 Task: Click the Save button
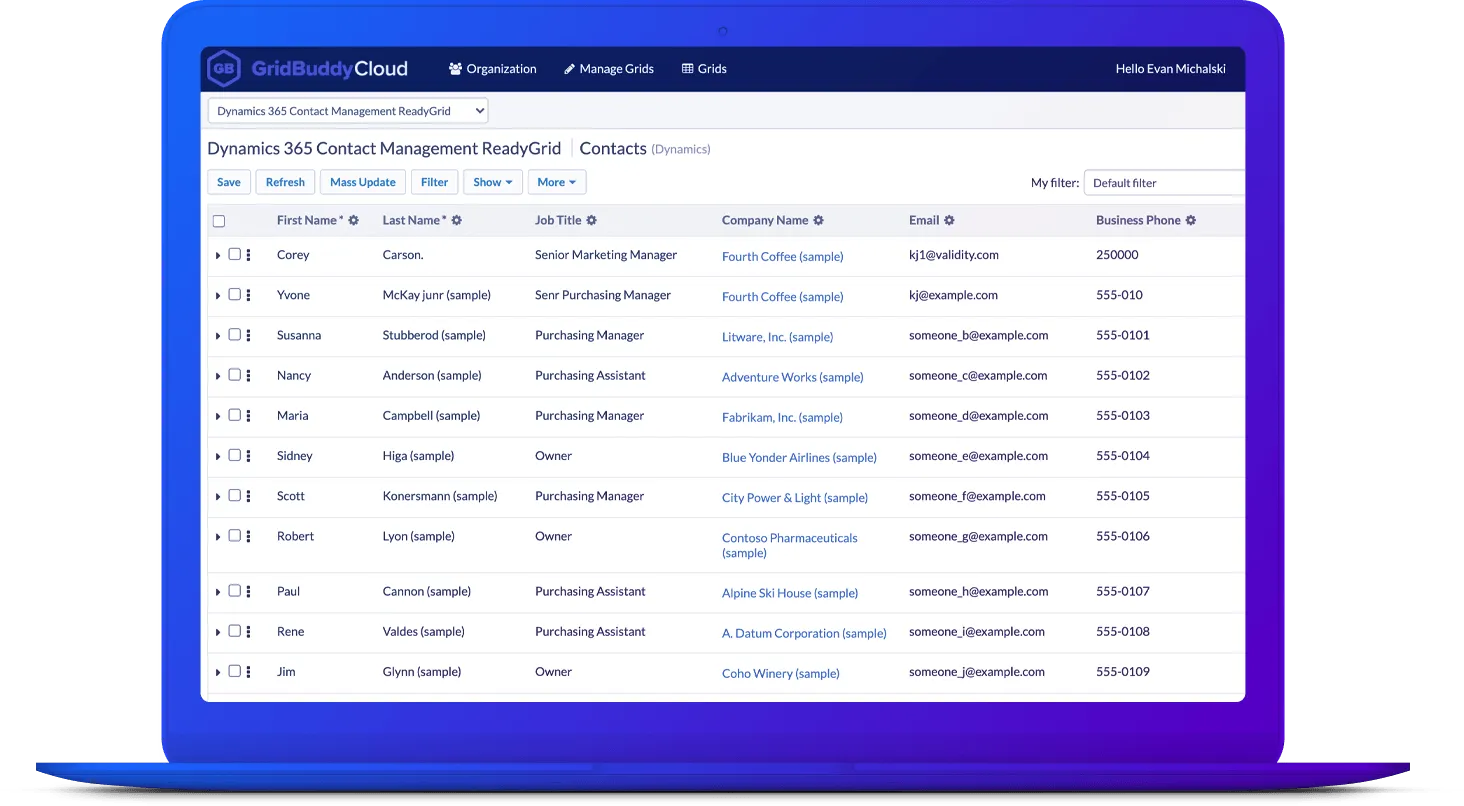click(229, 182)
